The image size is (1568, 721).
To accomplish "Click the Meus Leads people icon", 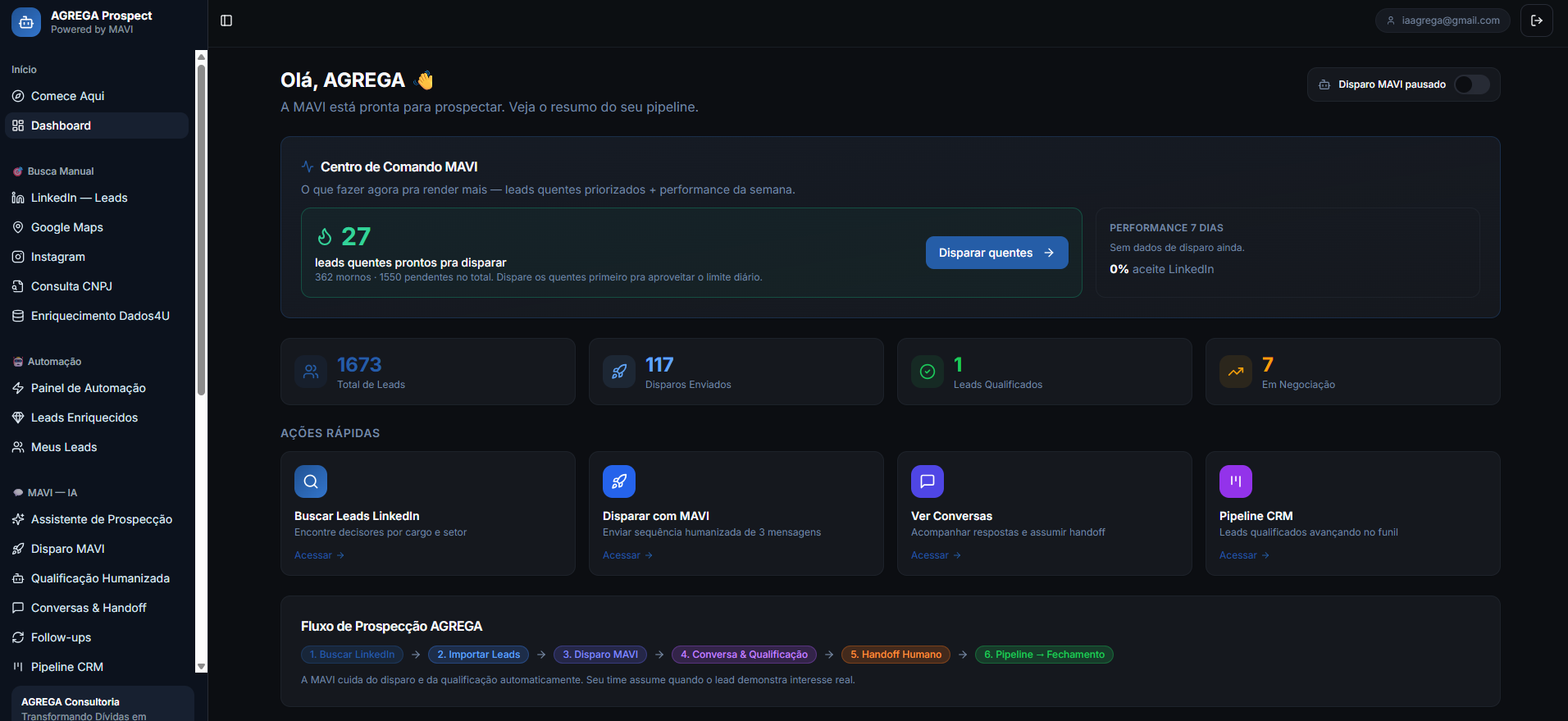I will (18, 447).
